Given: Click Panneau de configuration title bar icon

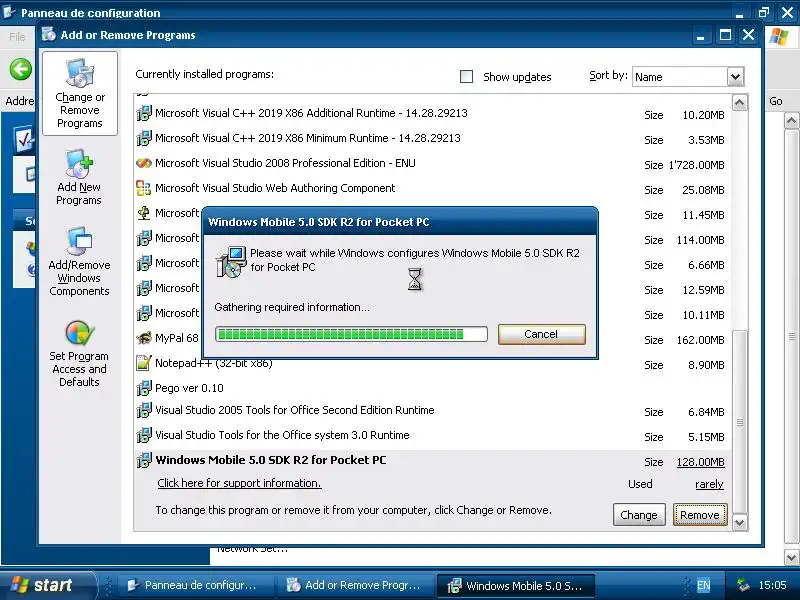Looking at the screenshot, I should 9,11.
